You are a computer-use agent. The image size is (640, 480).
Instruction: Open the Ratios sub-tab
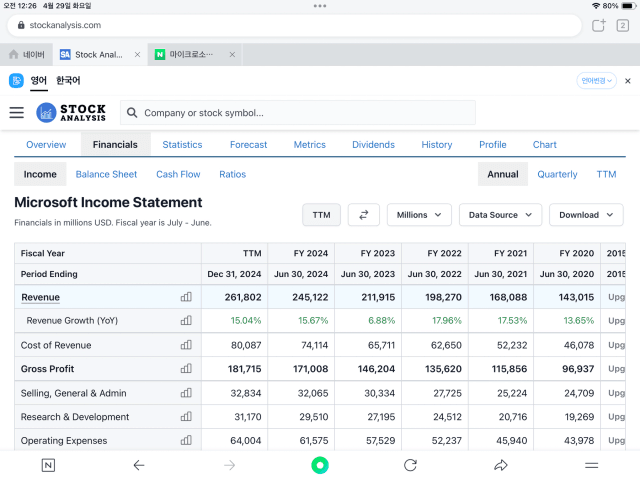233,174
